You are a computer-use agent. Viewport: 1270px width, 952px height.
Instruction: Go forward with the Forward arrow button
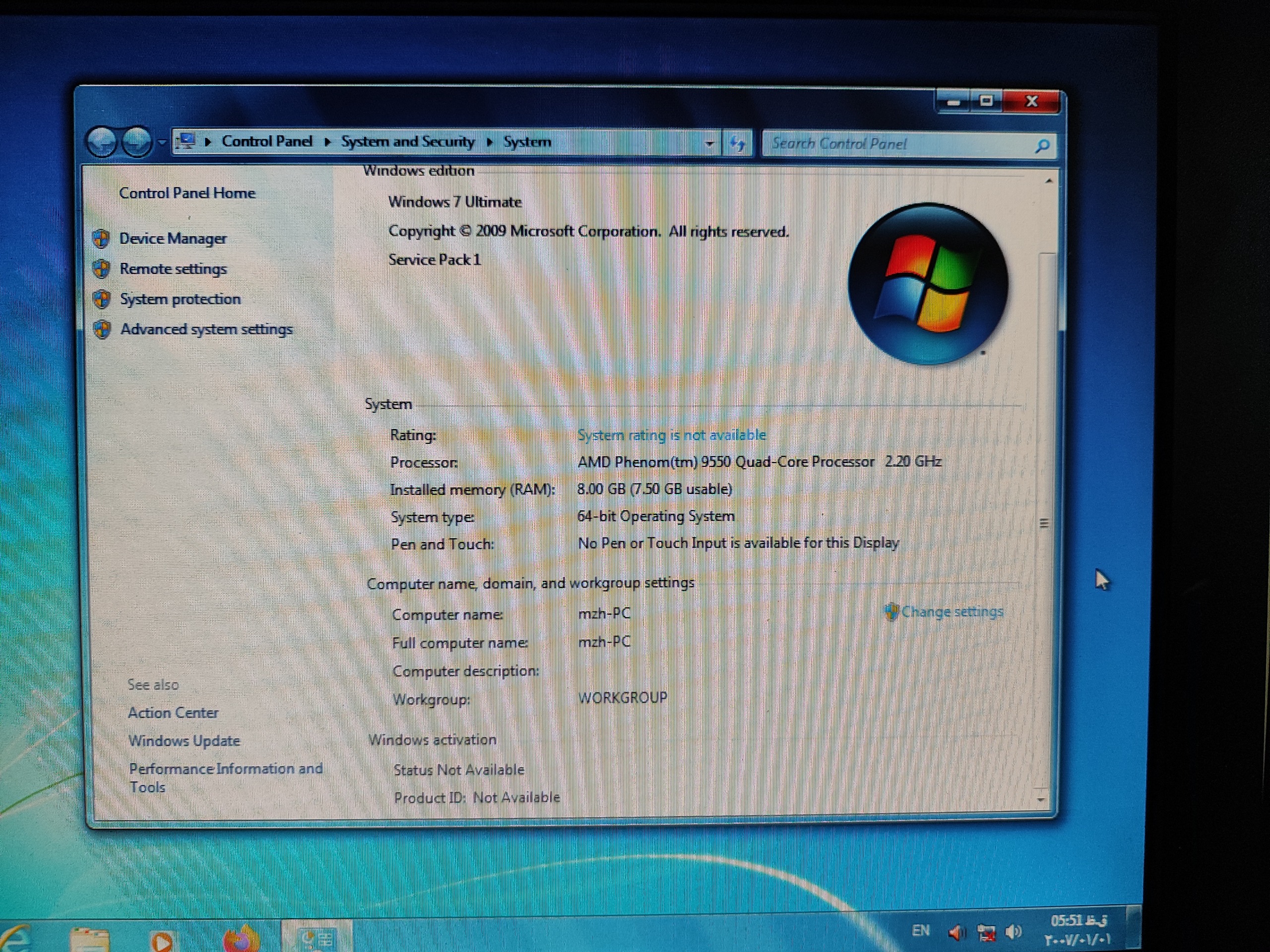click(137, 142)
